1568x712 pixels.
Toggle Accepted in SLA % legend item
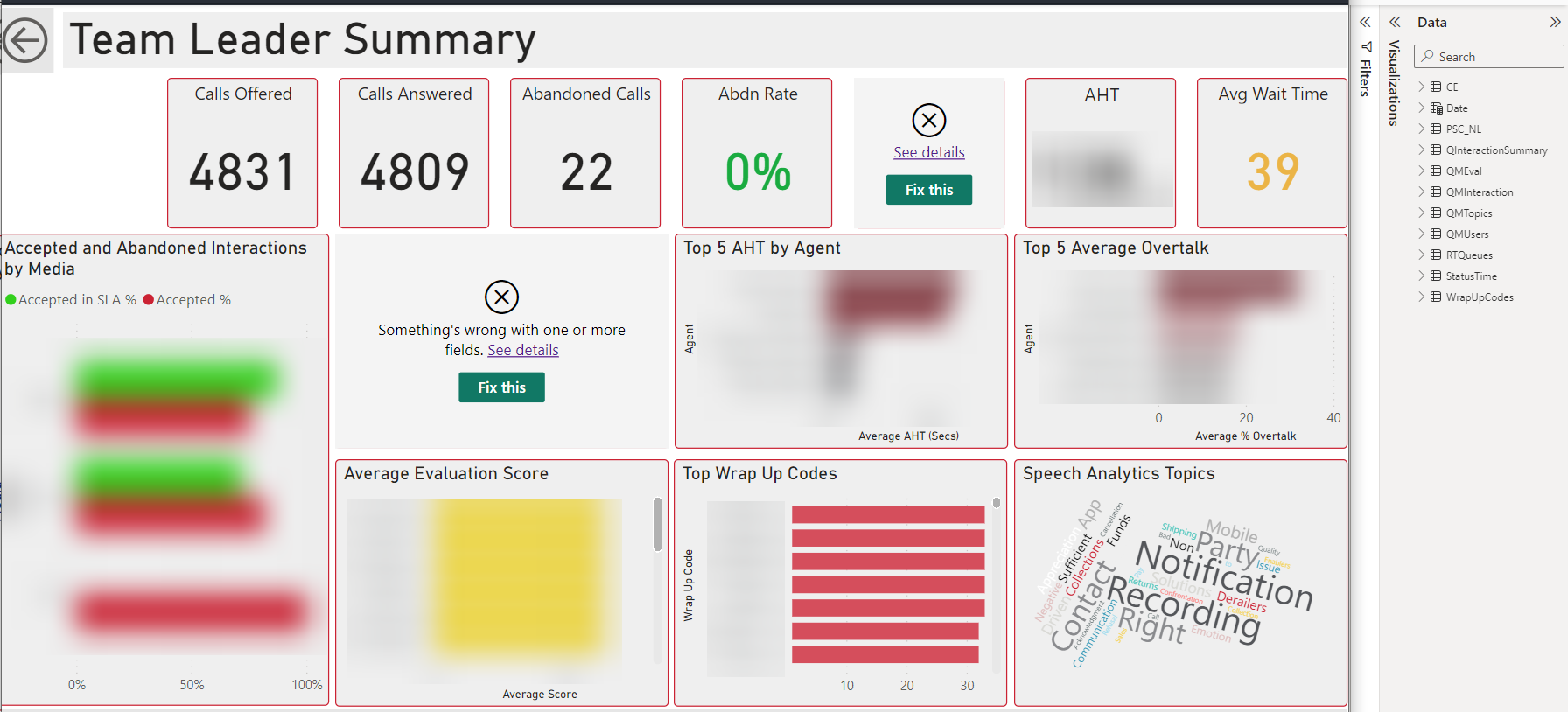71,299
